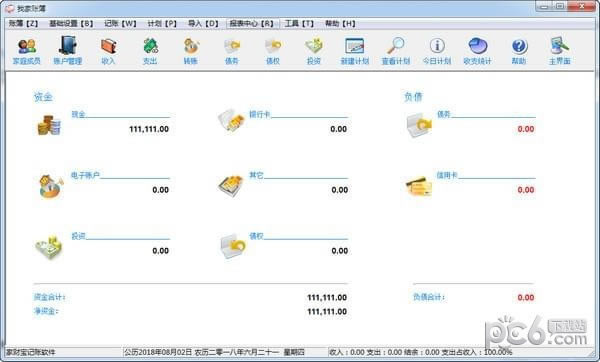
Task: Click the 银行卡 label link
Action: tap(260, 114)
